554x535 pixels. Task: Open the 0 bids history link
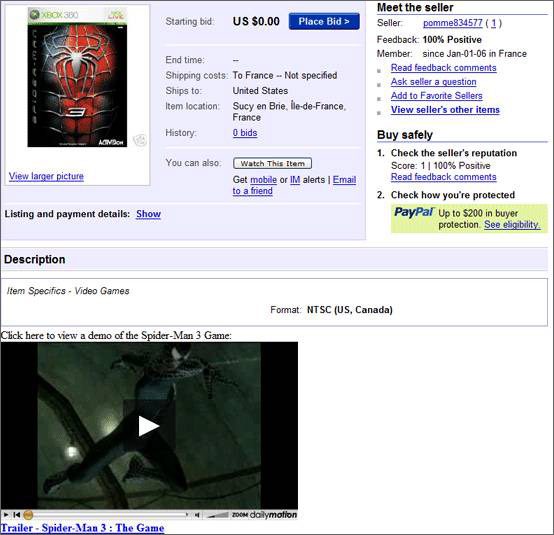coord(245,133)
